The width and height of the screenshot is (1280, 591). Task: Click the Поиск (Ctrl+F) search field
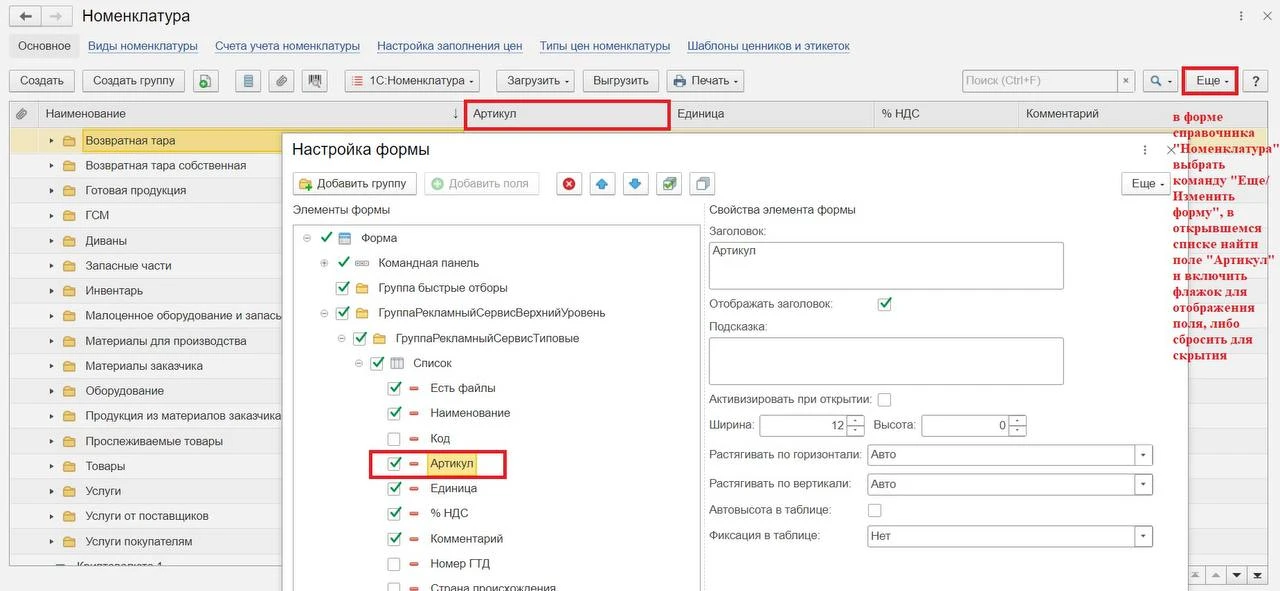1040,81
